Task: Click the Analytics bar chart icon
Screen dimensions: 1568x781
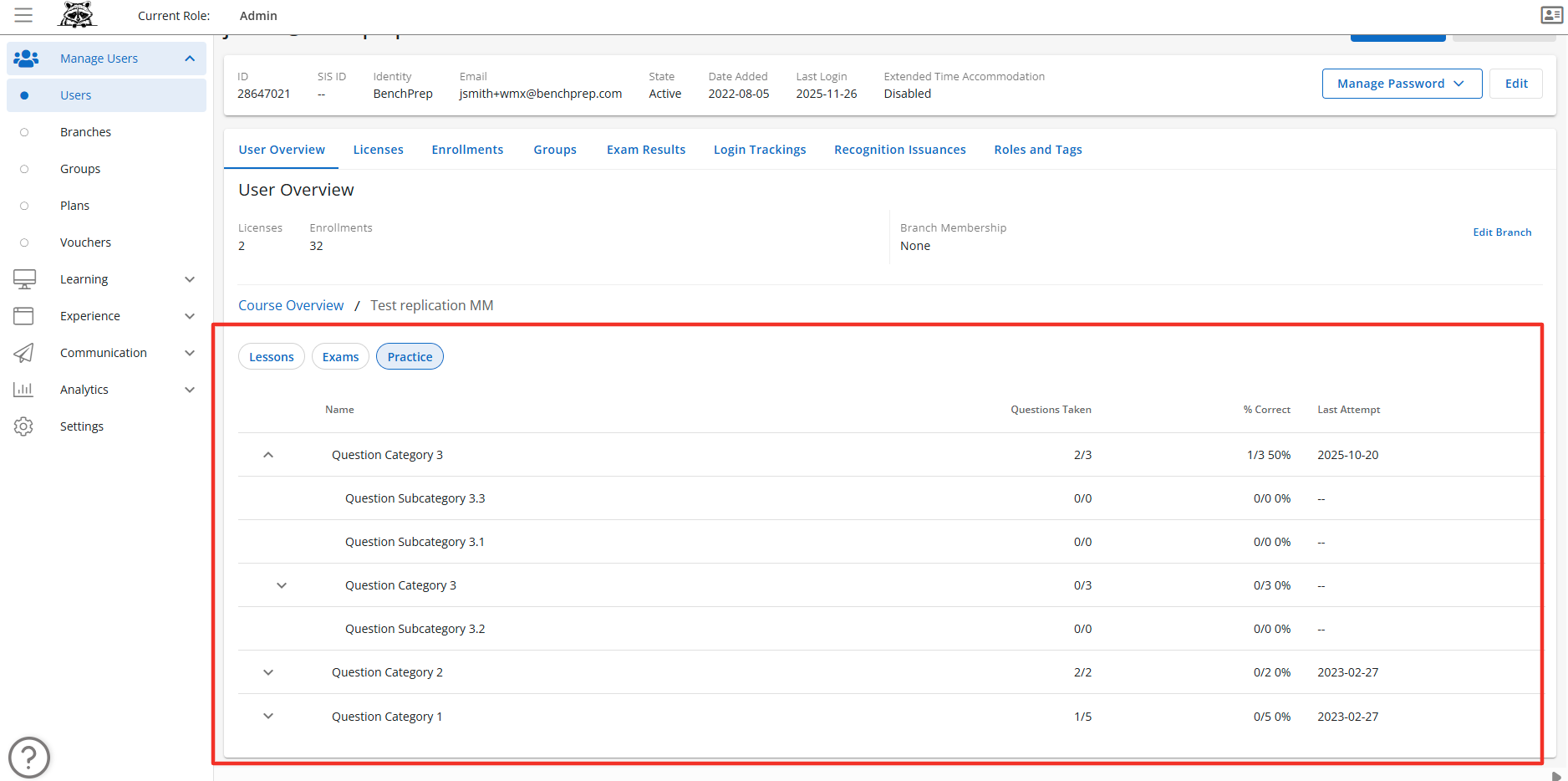Action: pos(23,390)
